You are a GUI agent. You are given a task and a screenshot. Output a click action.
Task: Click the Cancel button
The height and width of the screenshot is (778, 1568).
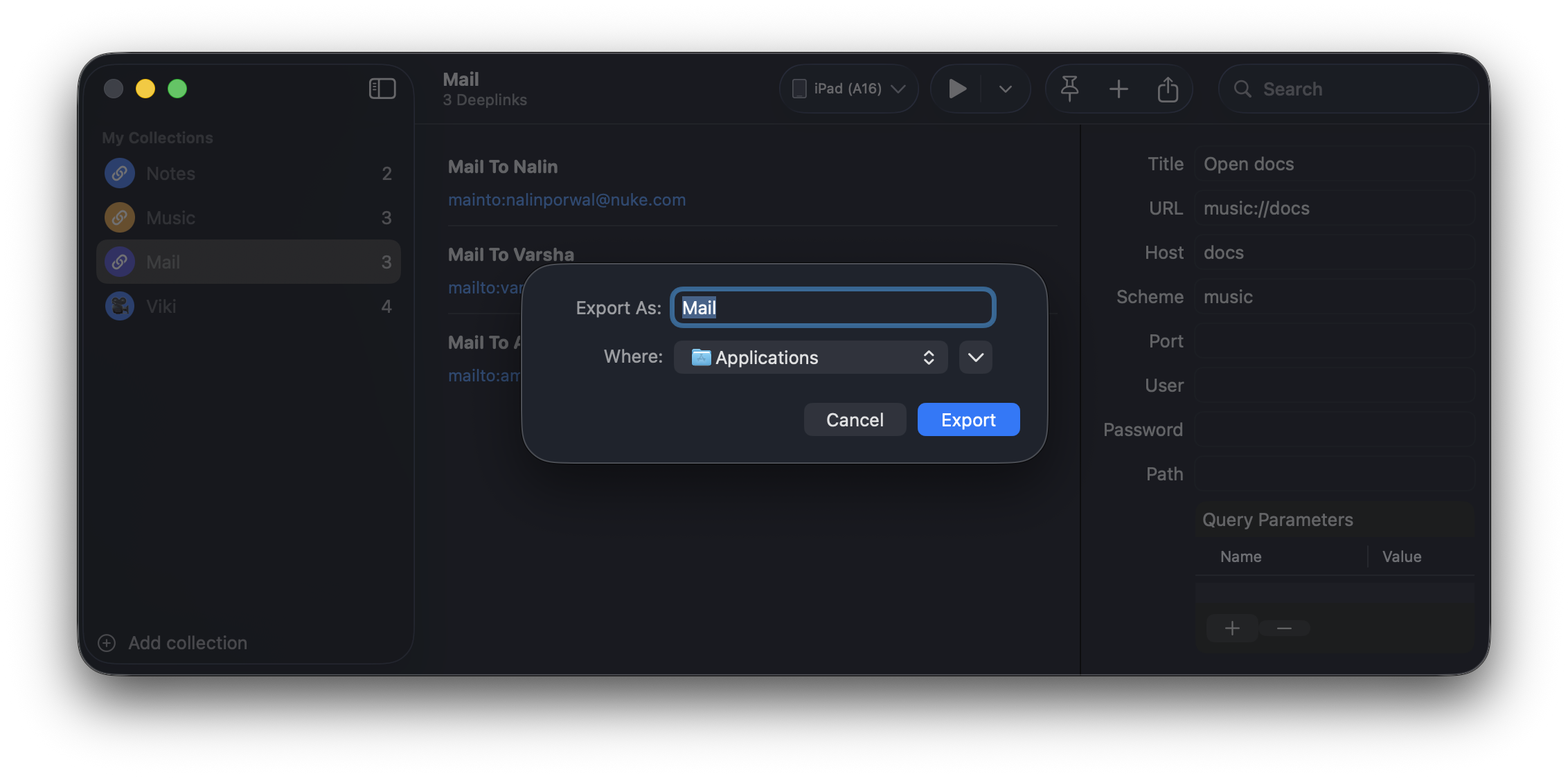855,419
